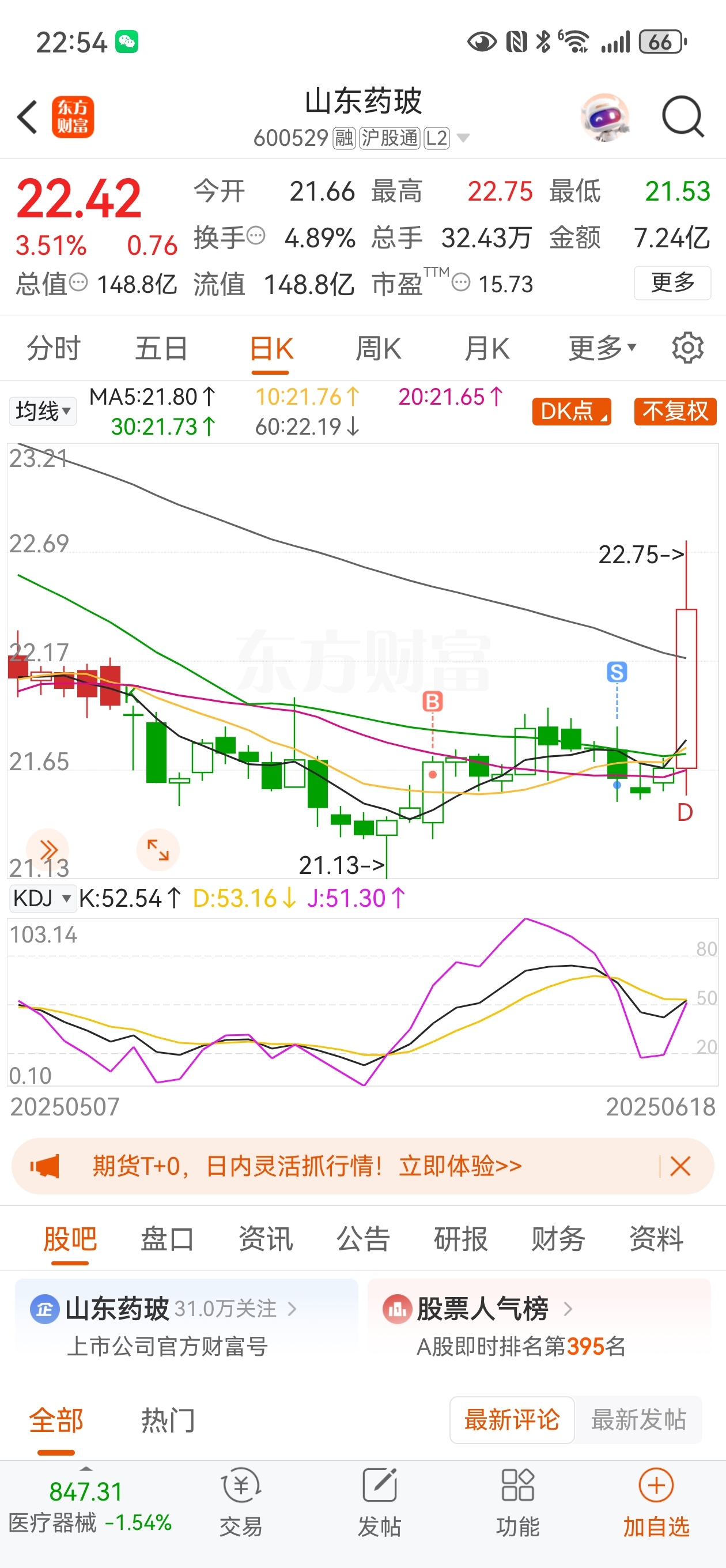
Task: Switch to 分时 tab
Action: (54, 348)
